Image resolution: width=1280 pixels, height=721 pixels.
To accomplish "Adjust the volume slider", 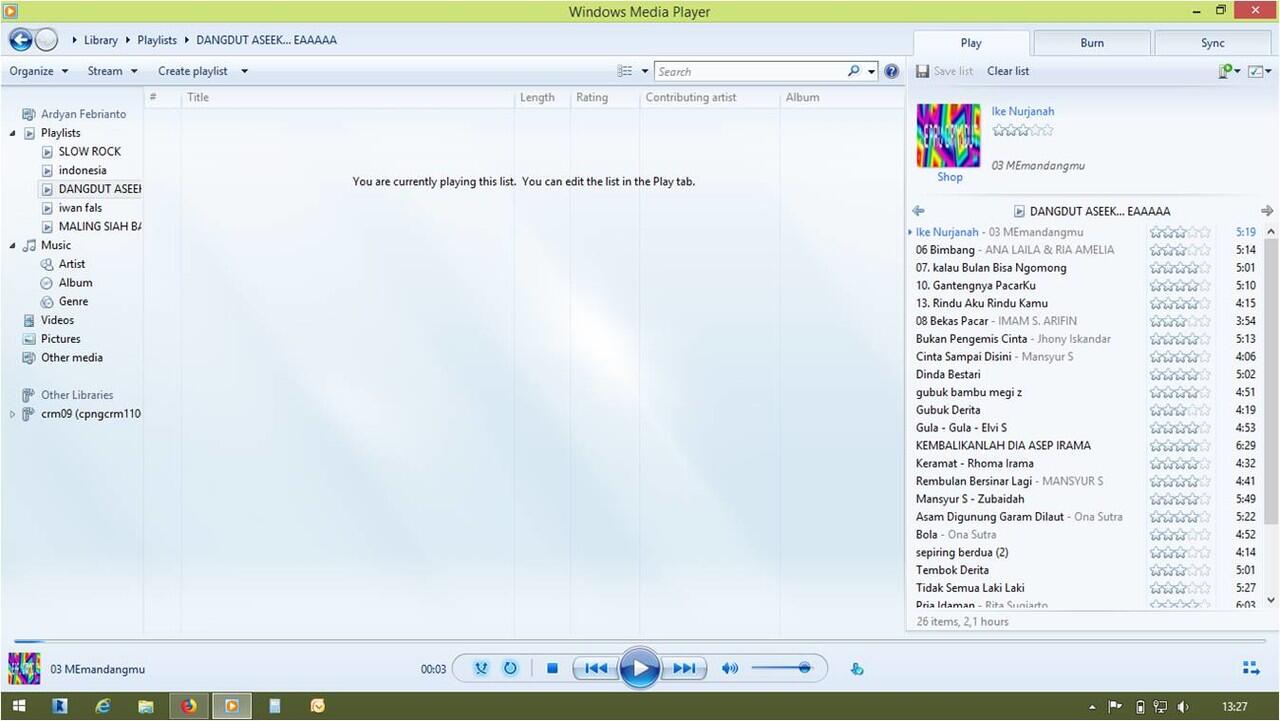I will [782, 668].
